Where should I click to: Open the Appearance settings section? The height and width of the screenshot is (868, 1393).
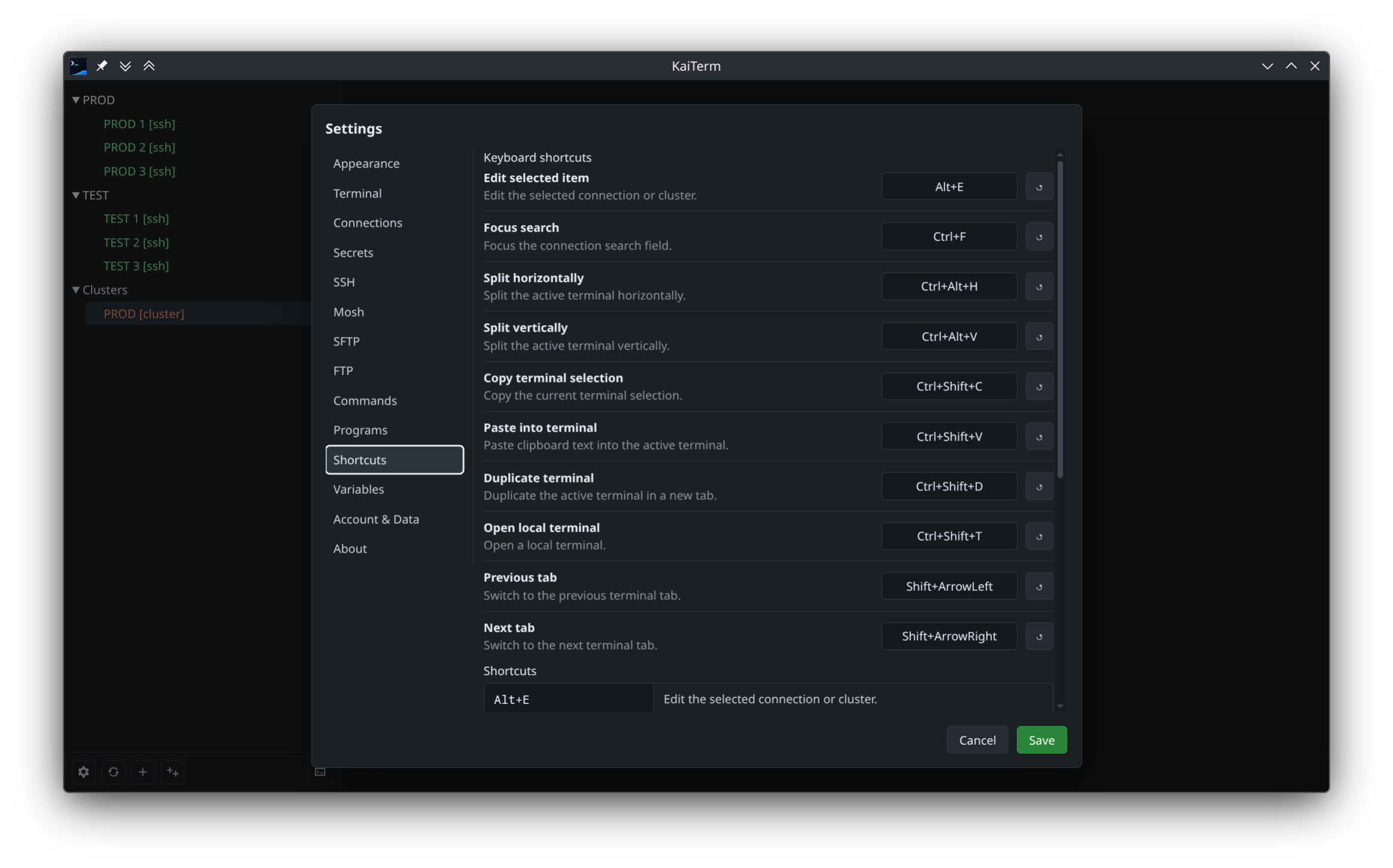tap(394, 163)
